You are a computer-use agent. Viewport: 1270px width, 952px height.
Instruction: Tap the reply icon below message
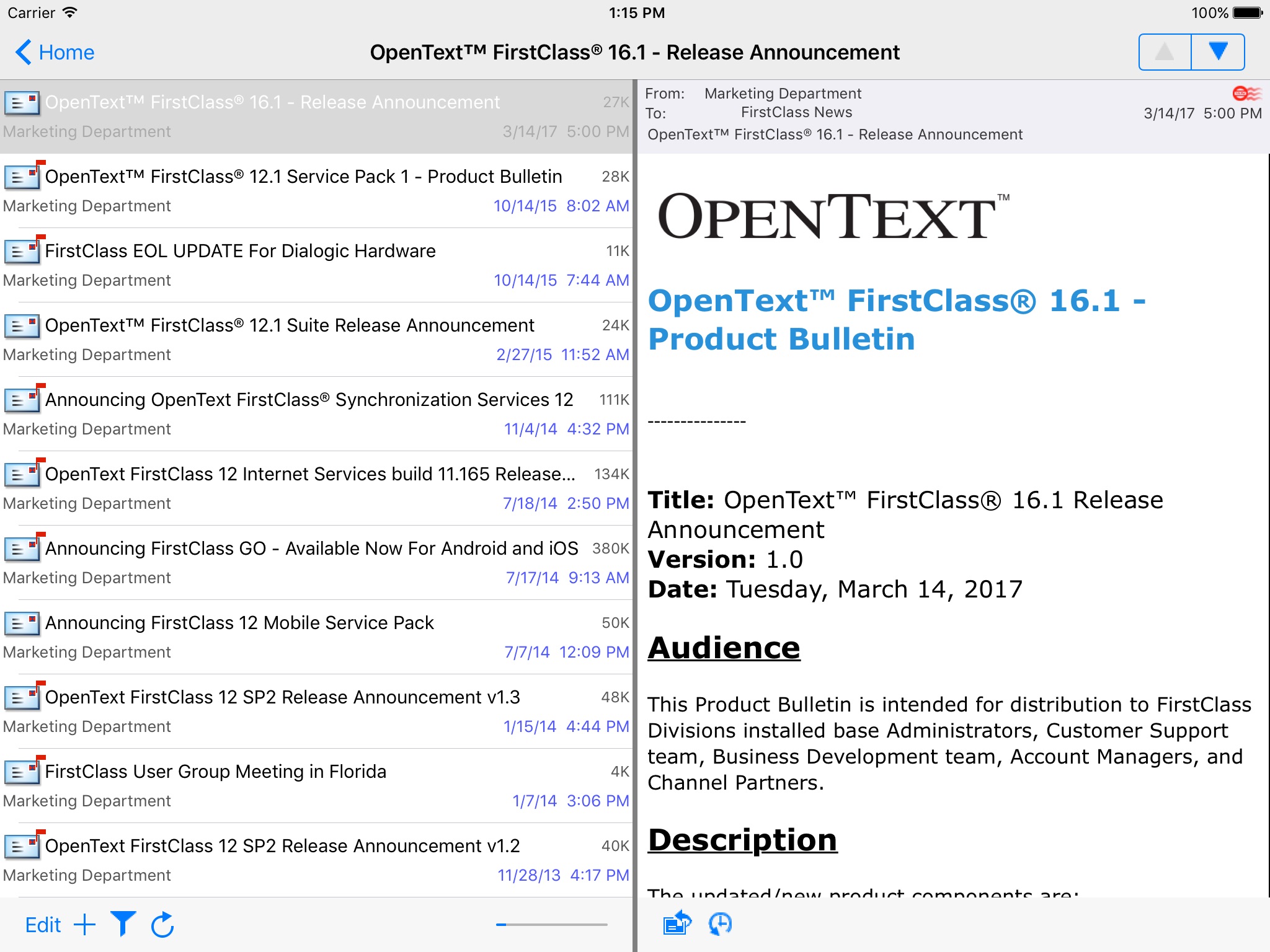point(677,923)
